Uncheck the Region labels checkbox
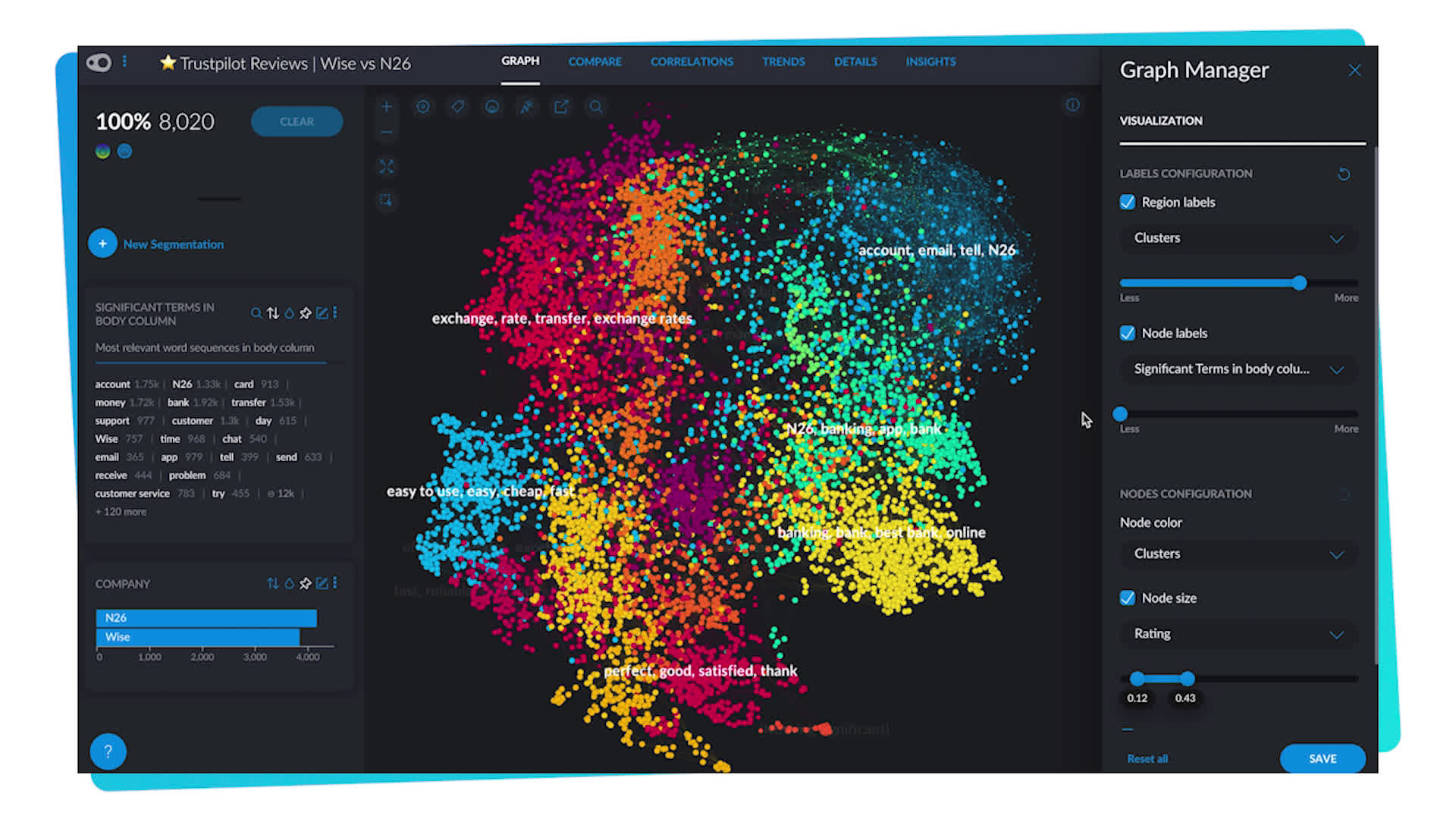1456x819 pixels. (1128, 202)
